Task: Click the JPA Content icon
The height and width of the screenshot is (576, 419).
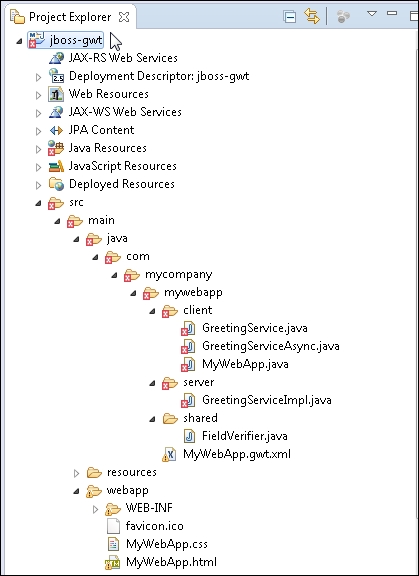Action: [x=56, y=130]
